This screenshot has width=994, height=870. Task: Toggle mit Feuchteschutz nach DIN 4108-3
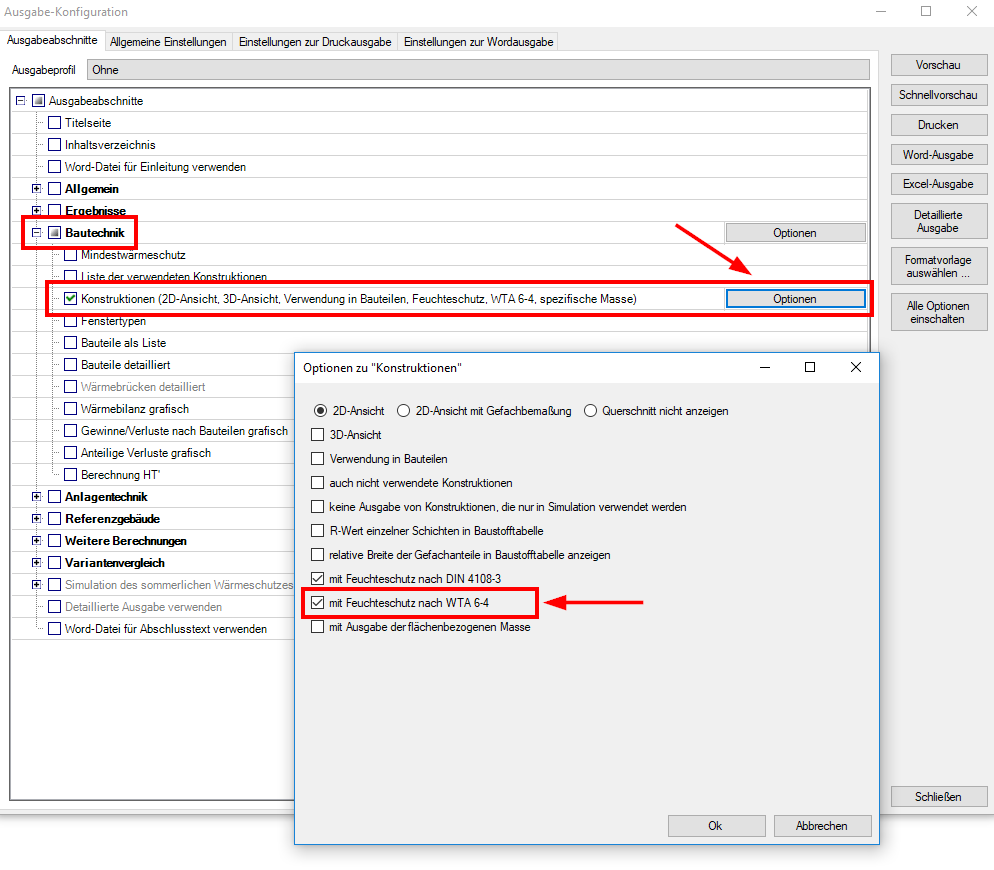318,579
